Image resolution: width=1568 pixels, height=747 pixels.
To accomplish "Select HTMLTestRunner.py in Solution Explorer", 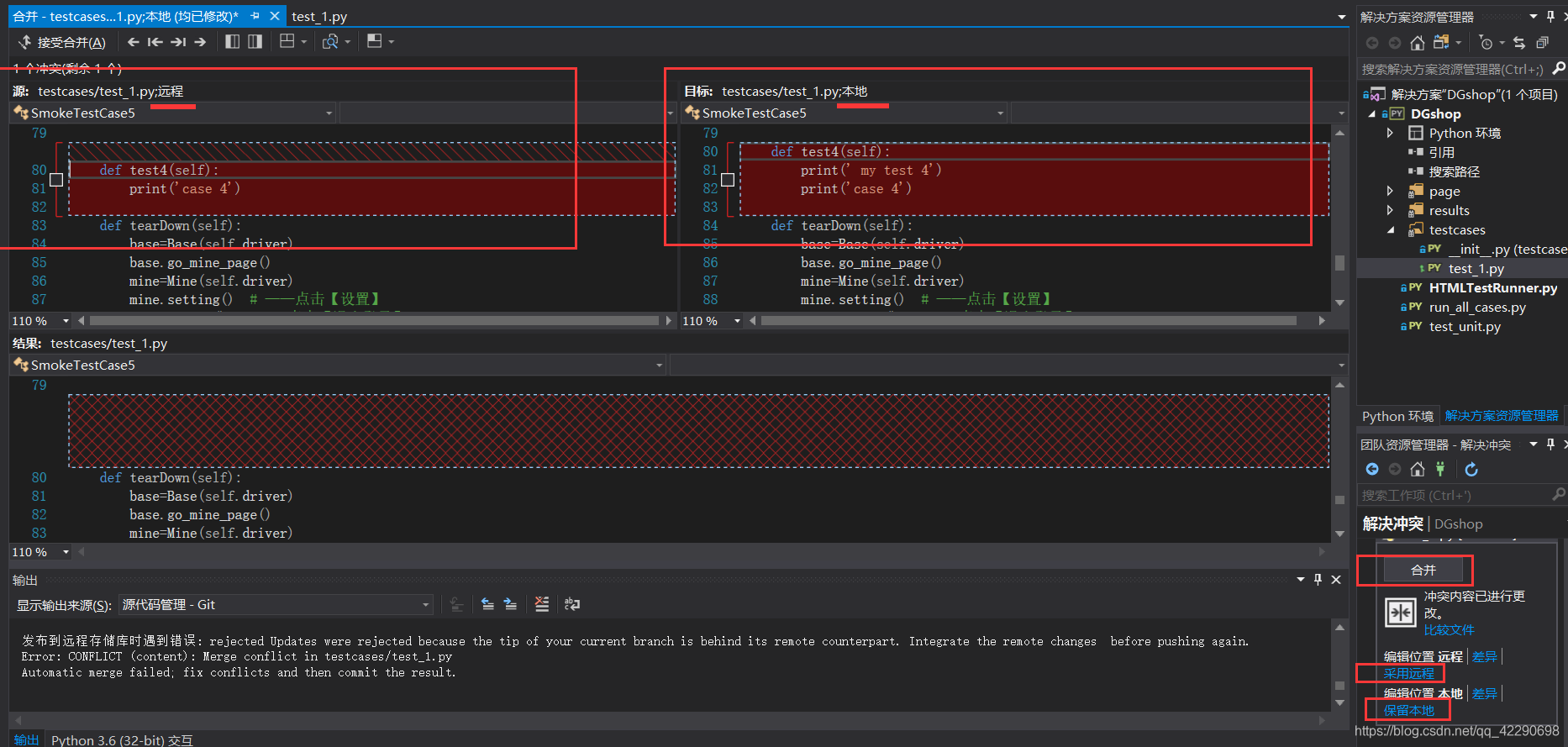I will point(1493,287).
